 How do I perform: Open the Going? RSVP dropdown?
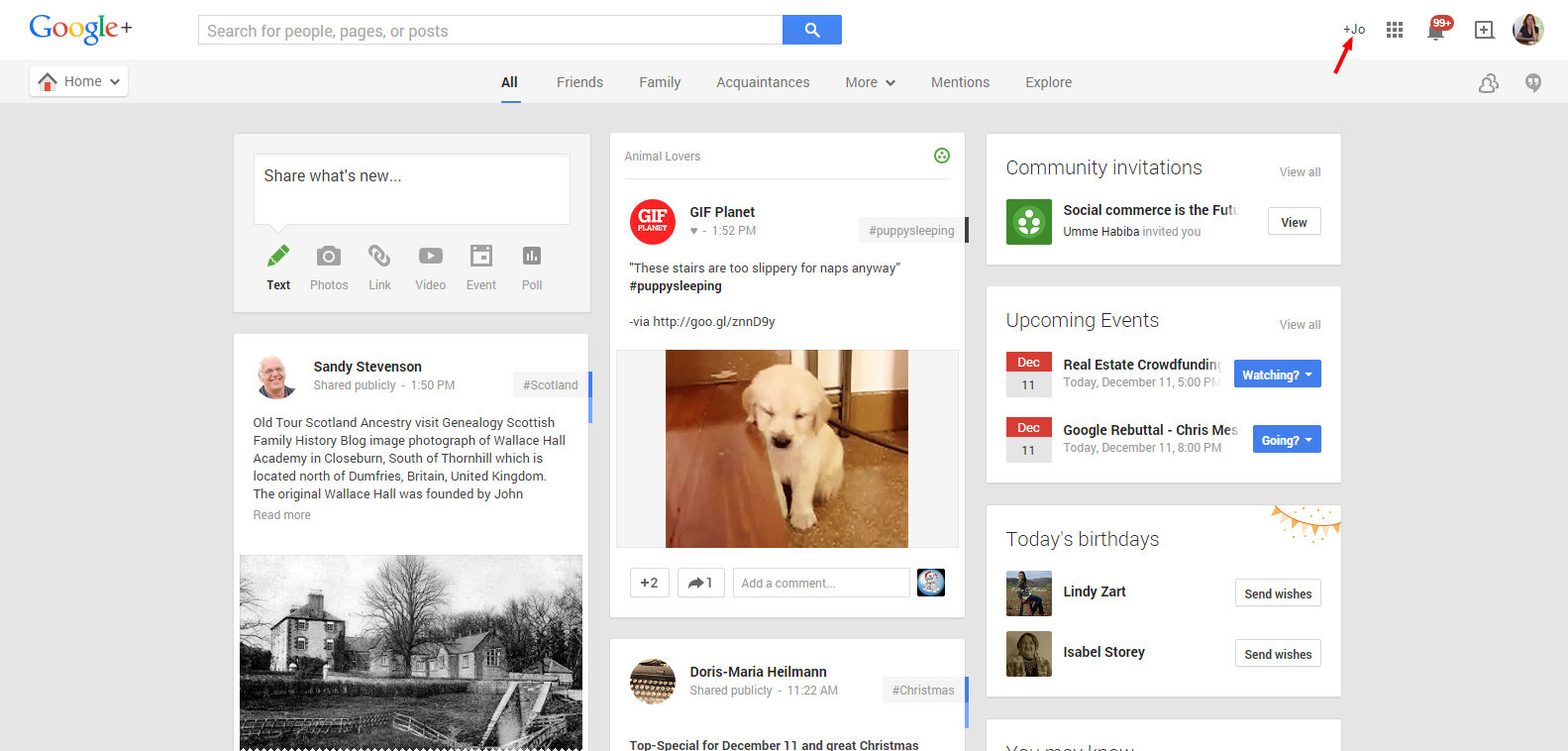pos(1286,440)
